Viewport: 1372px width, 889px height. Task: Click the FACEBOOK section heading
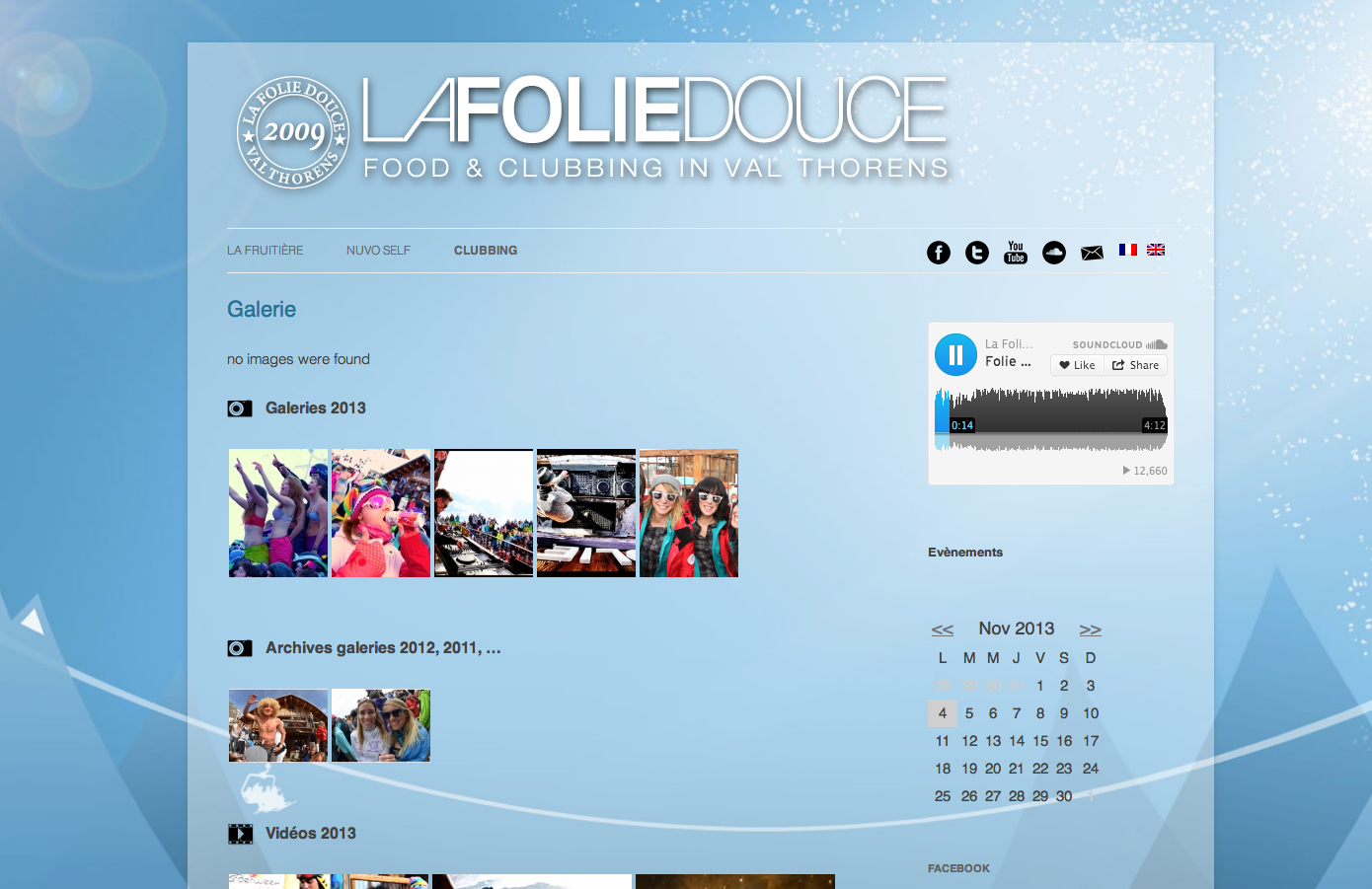coord(958,868)
